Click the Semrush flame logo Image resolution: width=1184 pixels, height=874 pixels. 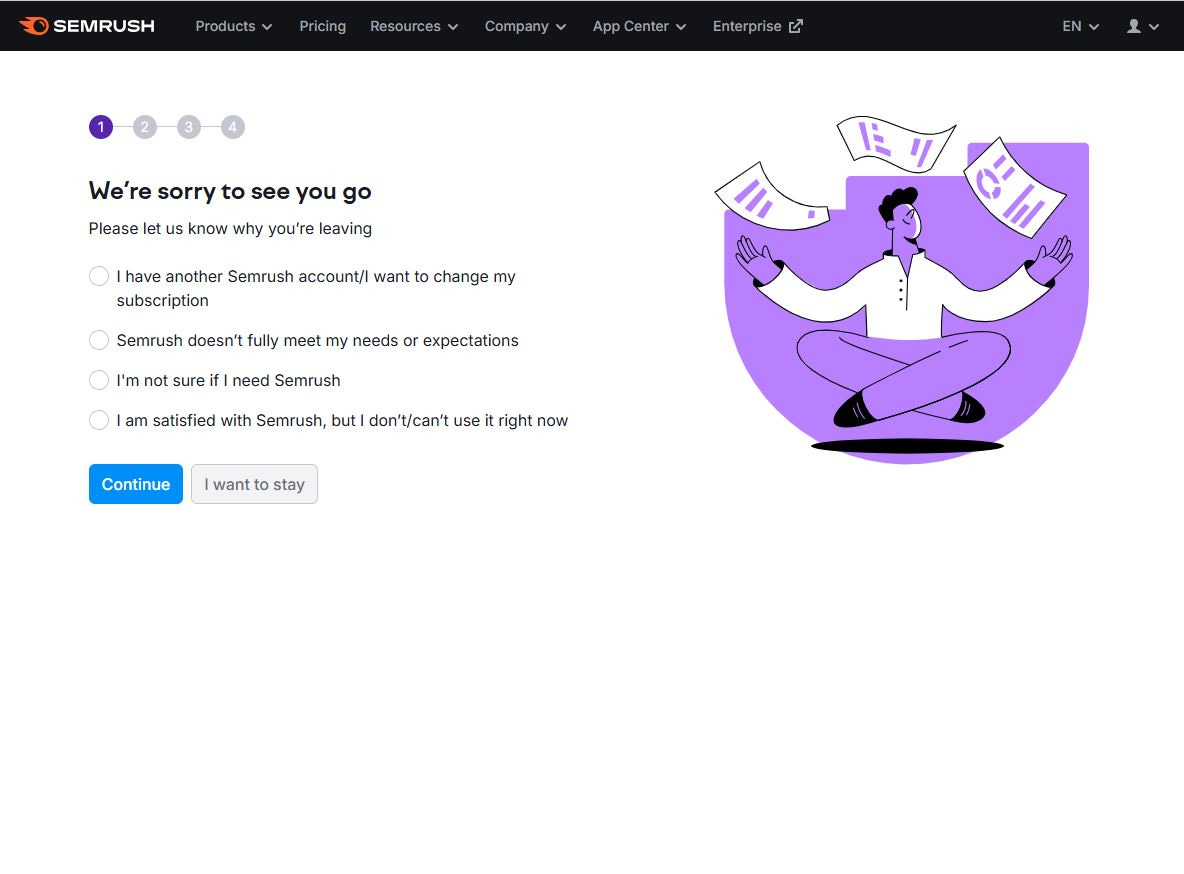click(86, 26)
